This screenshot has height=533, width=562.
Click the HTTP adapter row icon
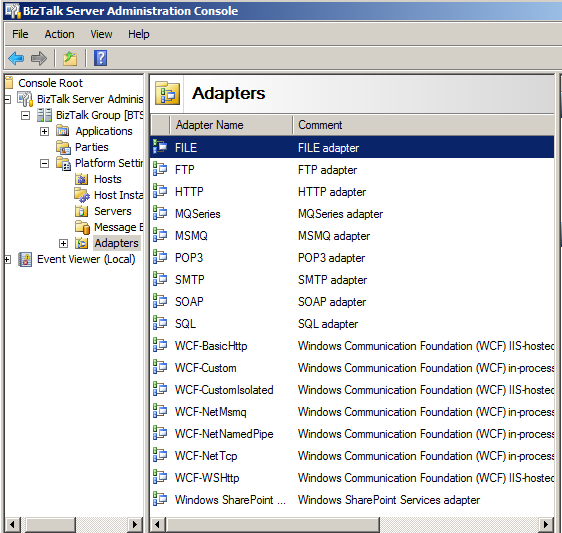pos(160,191)
